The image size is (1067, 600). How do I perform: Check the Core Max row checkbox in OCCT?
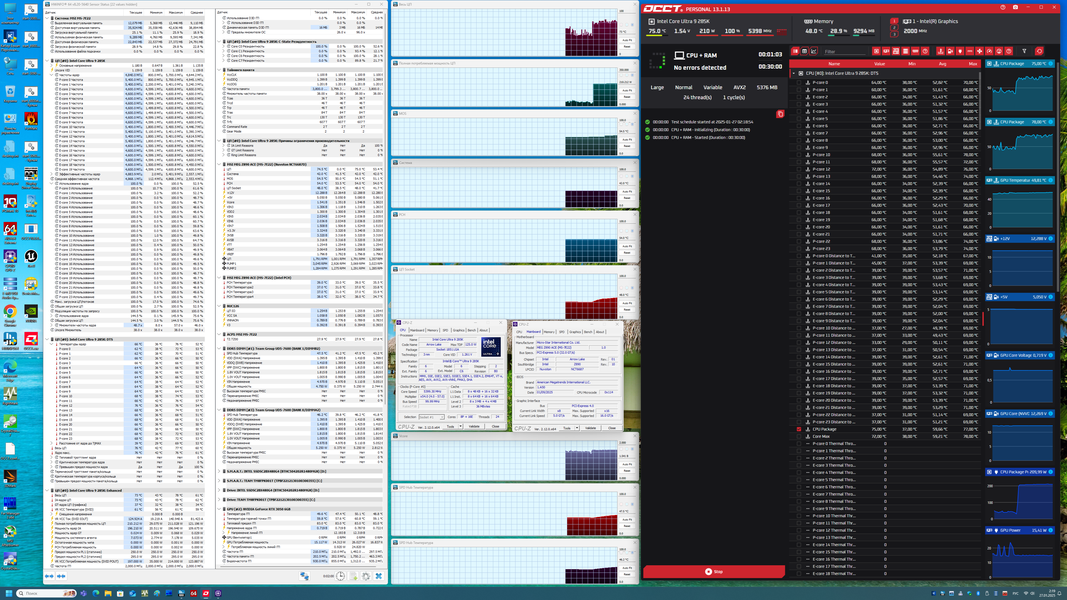coord(799,436)
